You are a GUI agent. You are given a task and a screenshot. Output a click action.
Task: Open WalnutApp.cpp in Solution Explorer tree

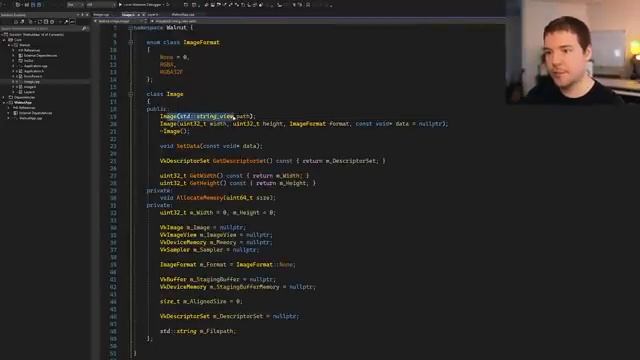[x=31, y=118]
